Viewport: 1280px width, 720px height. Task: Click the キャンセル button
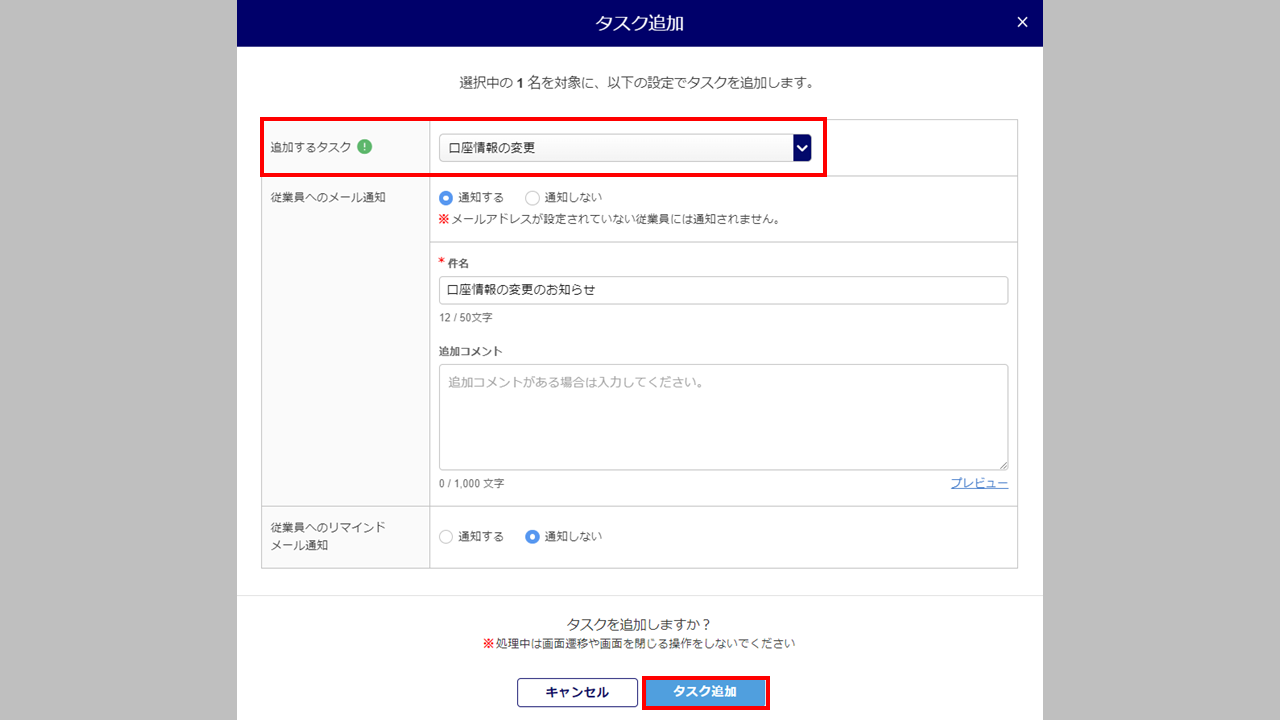click(x=577, y=692)
